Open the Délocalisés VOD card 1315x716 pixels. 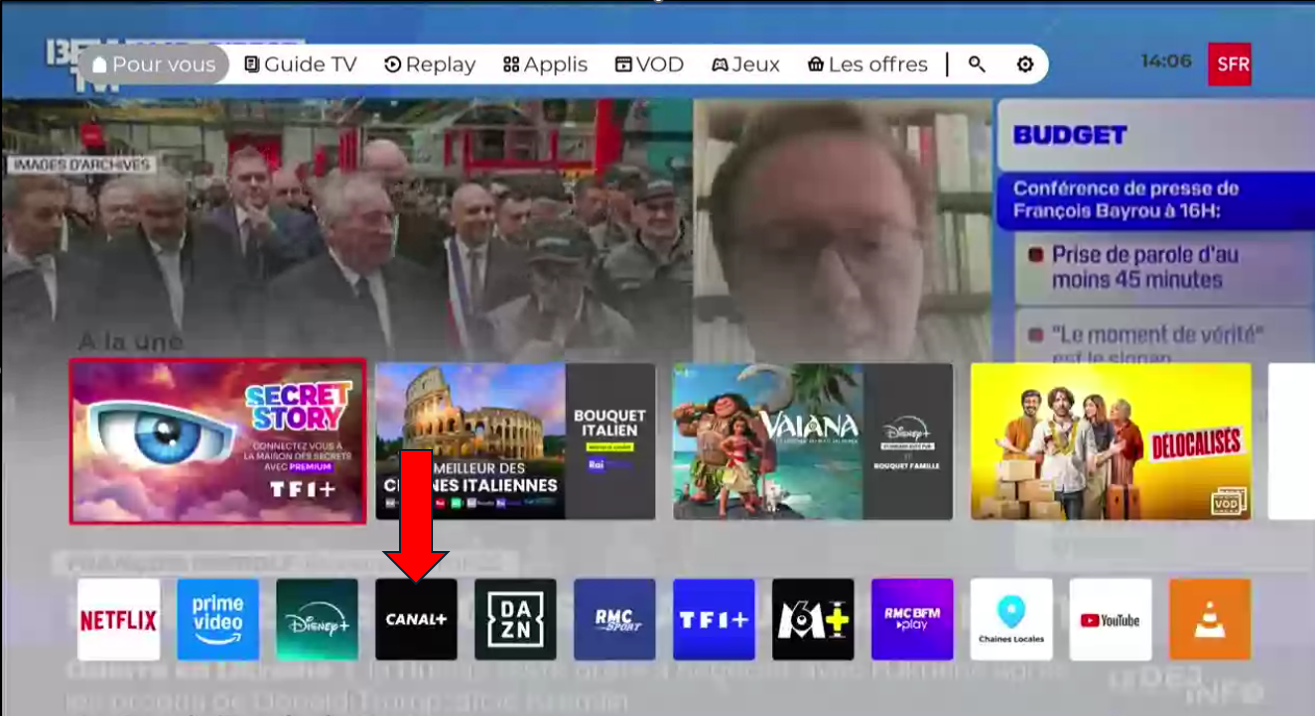pyautogui.click(x=1111, y=441)
